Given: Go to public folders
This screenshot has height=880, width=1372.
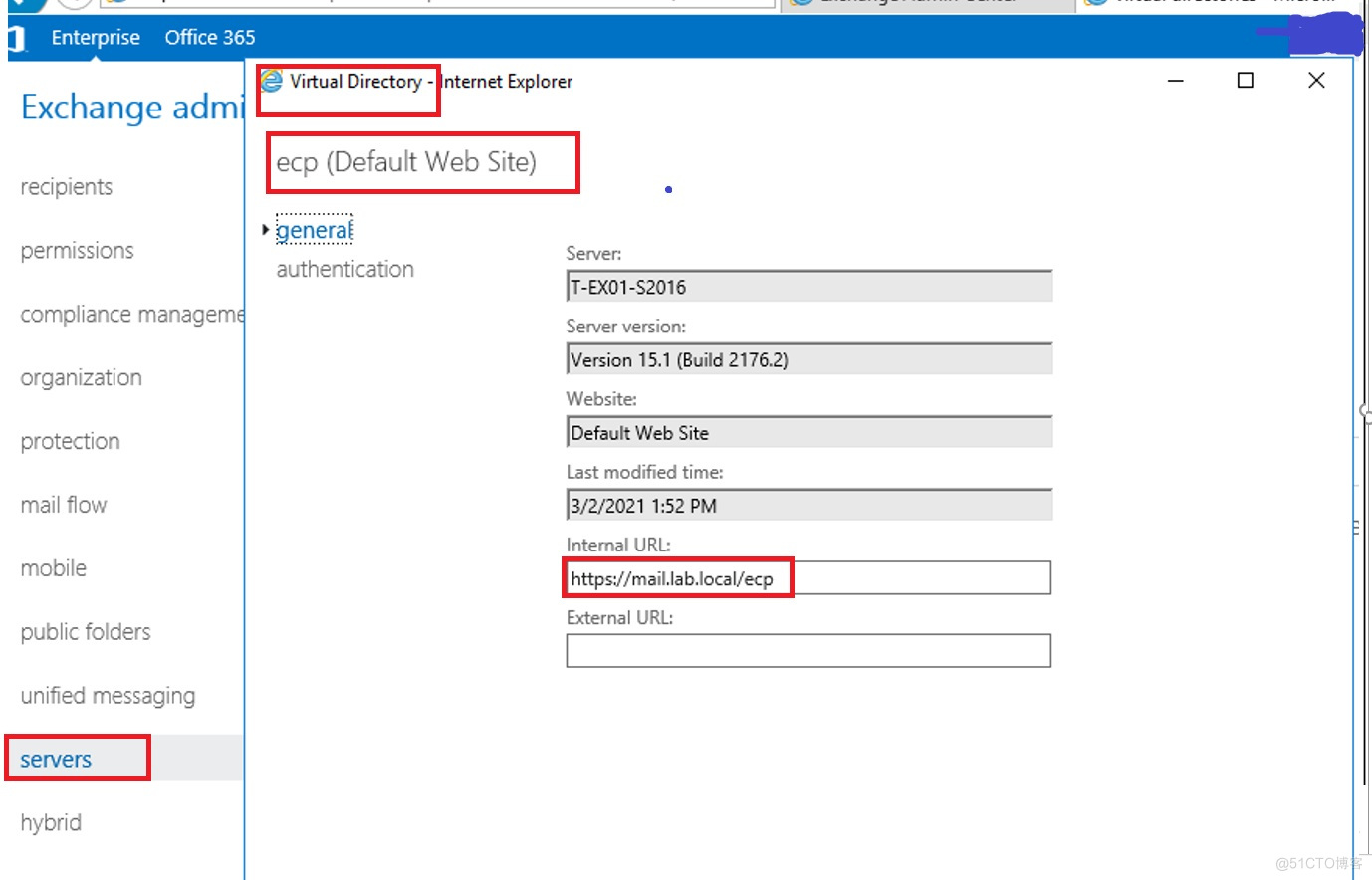Looking at the screenshot, I should click(86, 632).
